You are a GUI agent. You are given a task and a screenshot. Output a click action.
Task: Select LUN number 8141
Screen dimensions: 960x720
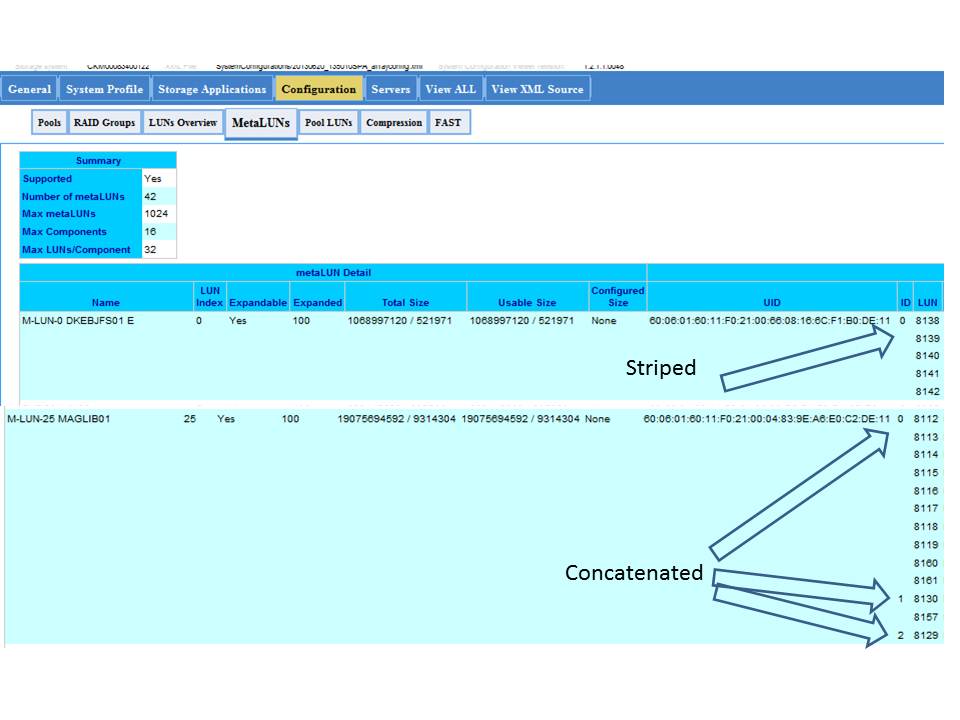[928, 374]
